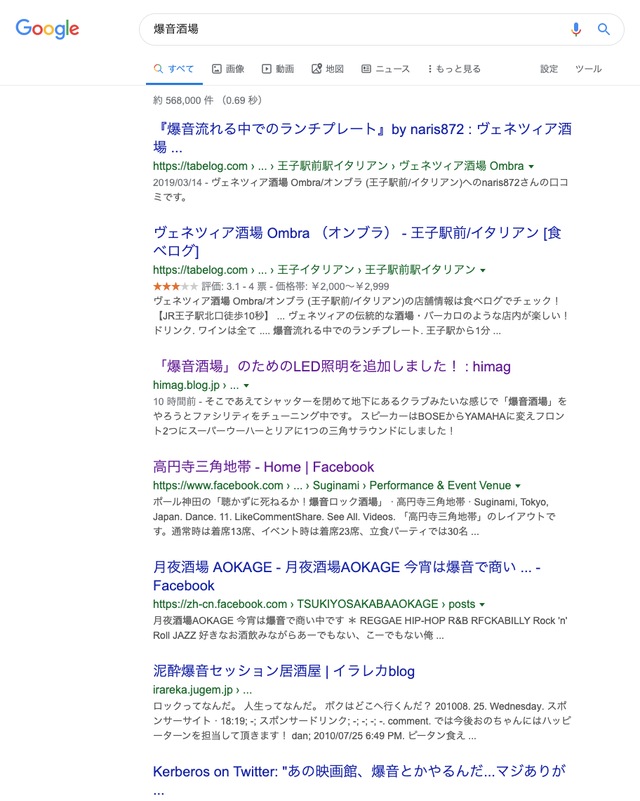640x801 pixels.
Task: Open 高円寺三角地帯 - Home | Facebook result
Action: tap(264, 467)
